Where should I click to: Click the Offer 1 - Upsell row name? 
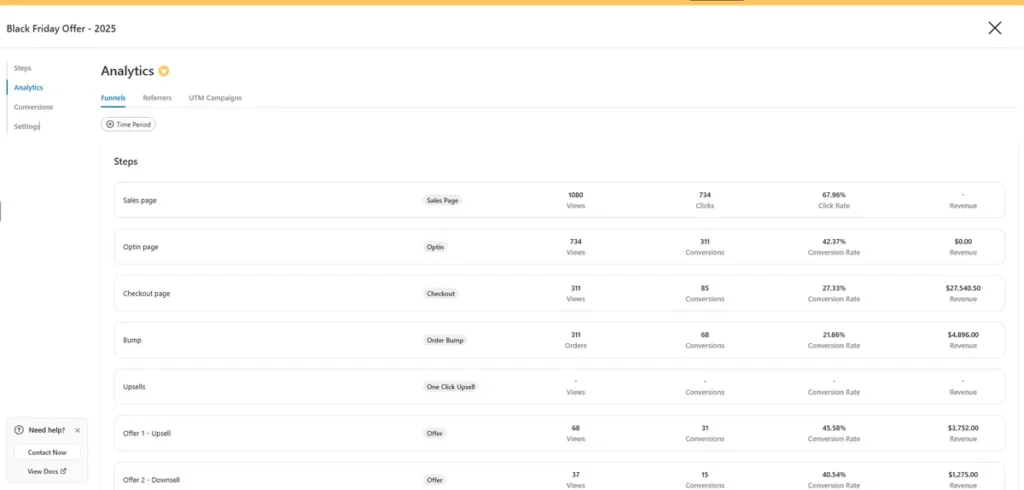click(x=147, y=433)
